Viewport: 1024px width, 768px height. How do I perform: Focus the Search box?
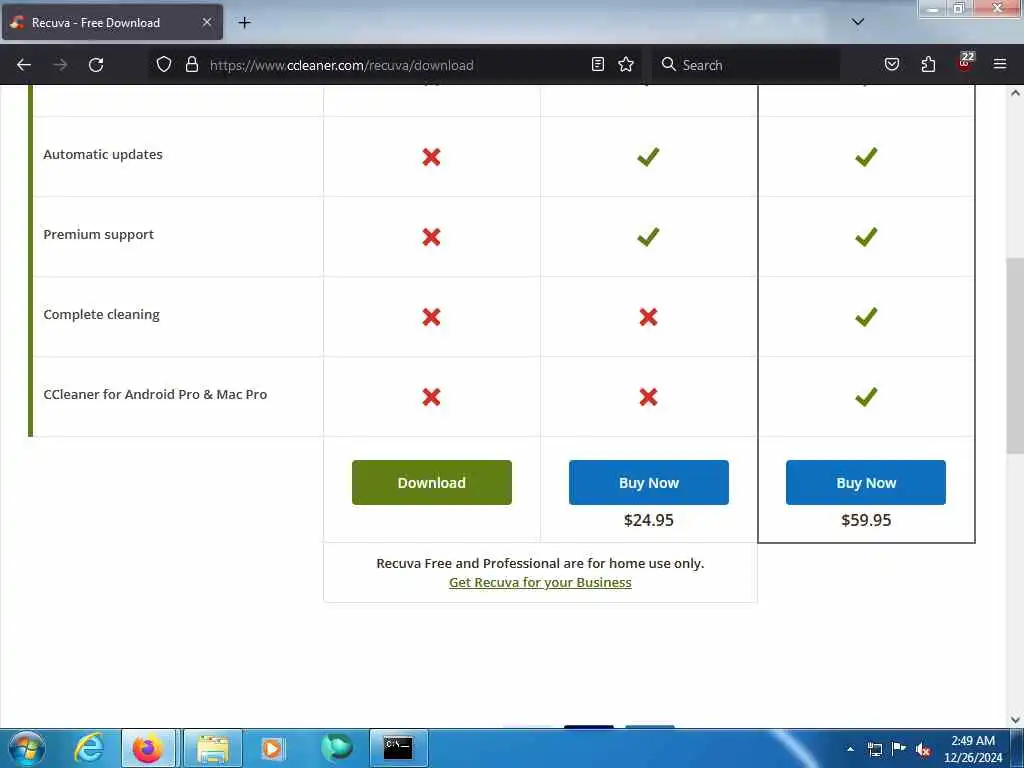pyautogui.click(x=748, y=65)
